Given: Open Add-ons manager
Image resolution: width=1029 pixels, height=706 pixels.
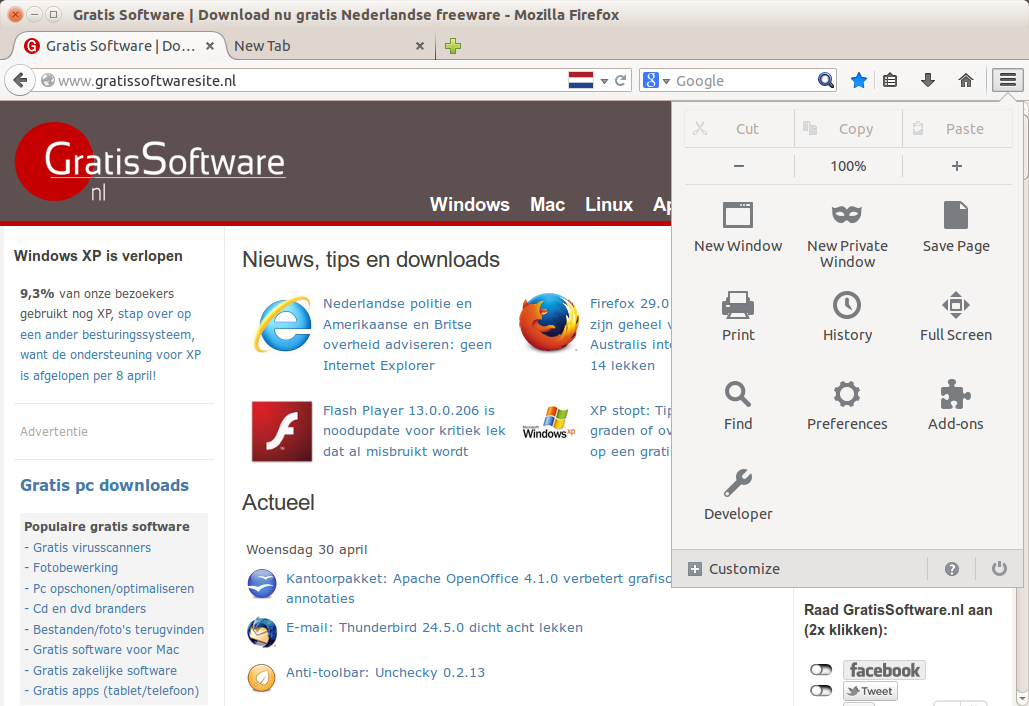Looking at the screenshot, I should point(956,405).
